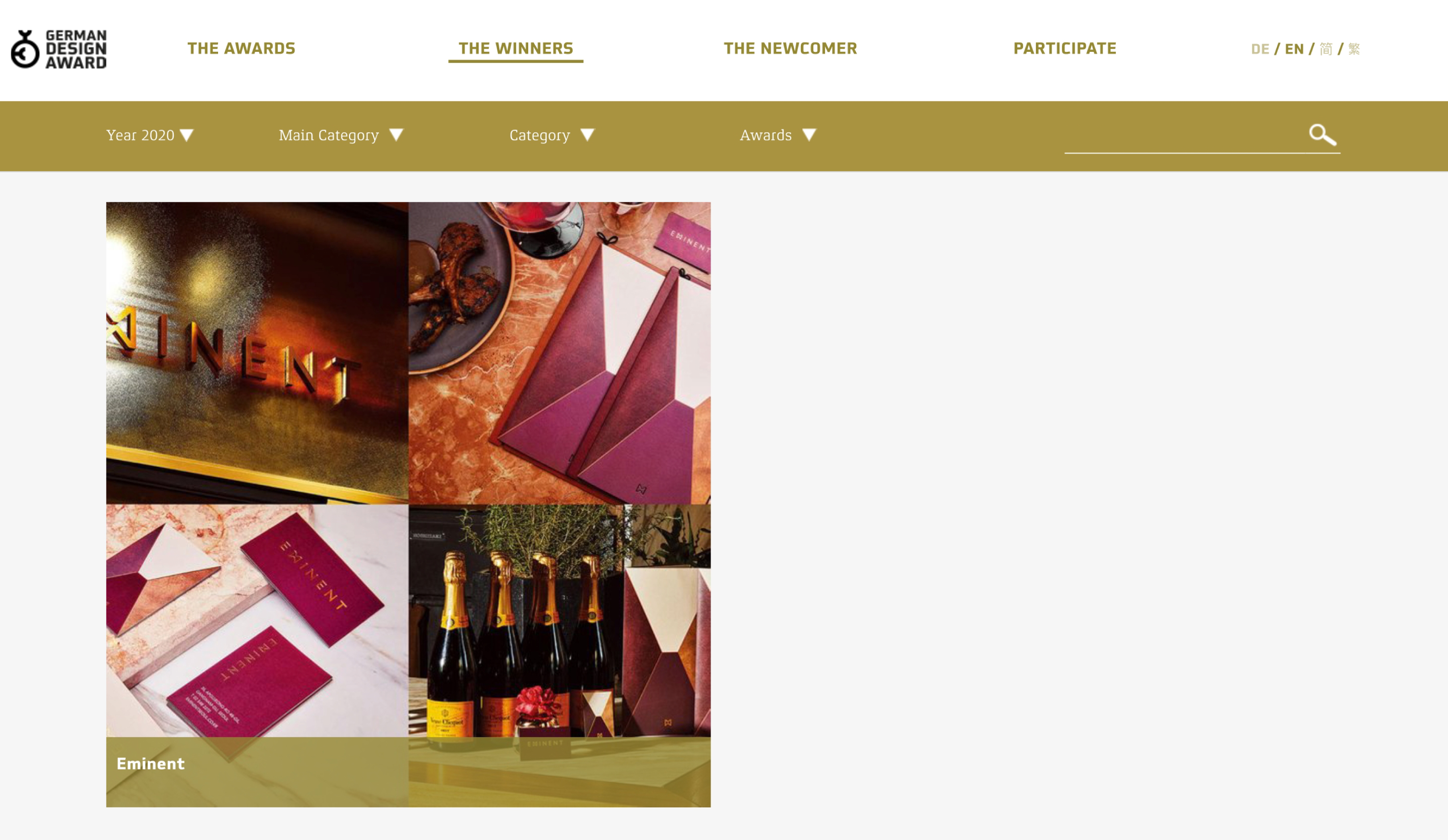Open the Eminent winner thumbnail

point(408,504)
